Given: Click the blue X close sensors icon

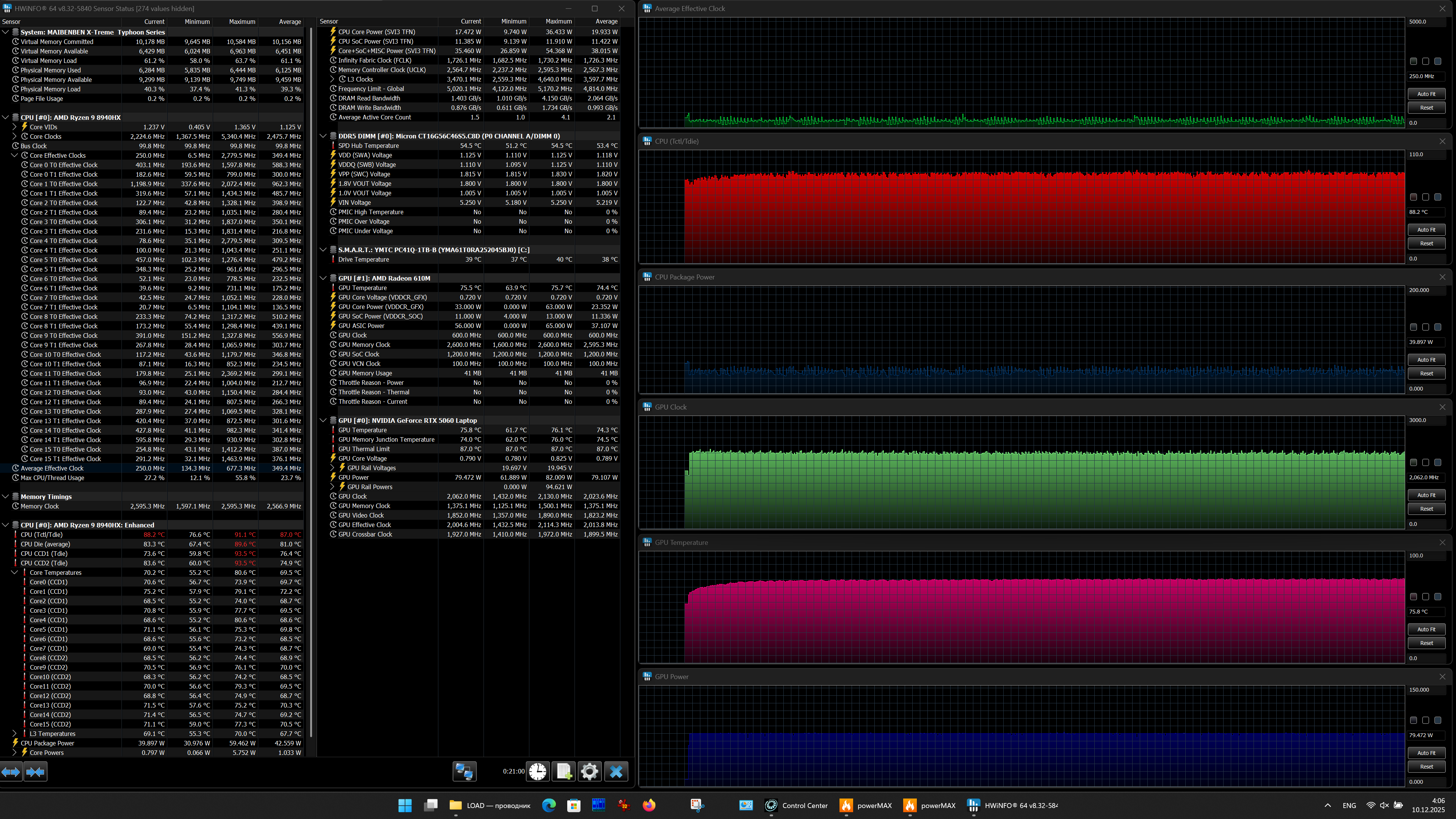Looking at the screenshot, I should (616, 772).
